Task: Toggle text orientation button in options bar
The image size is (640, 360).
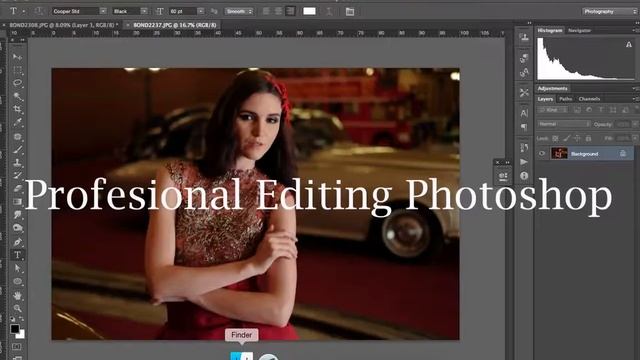Action: [x=39, y=11]
